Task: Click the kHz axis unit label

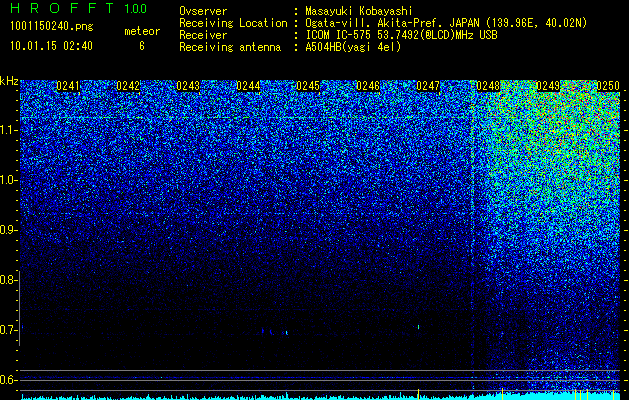Action: (9, 81)
